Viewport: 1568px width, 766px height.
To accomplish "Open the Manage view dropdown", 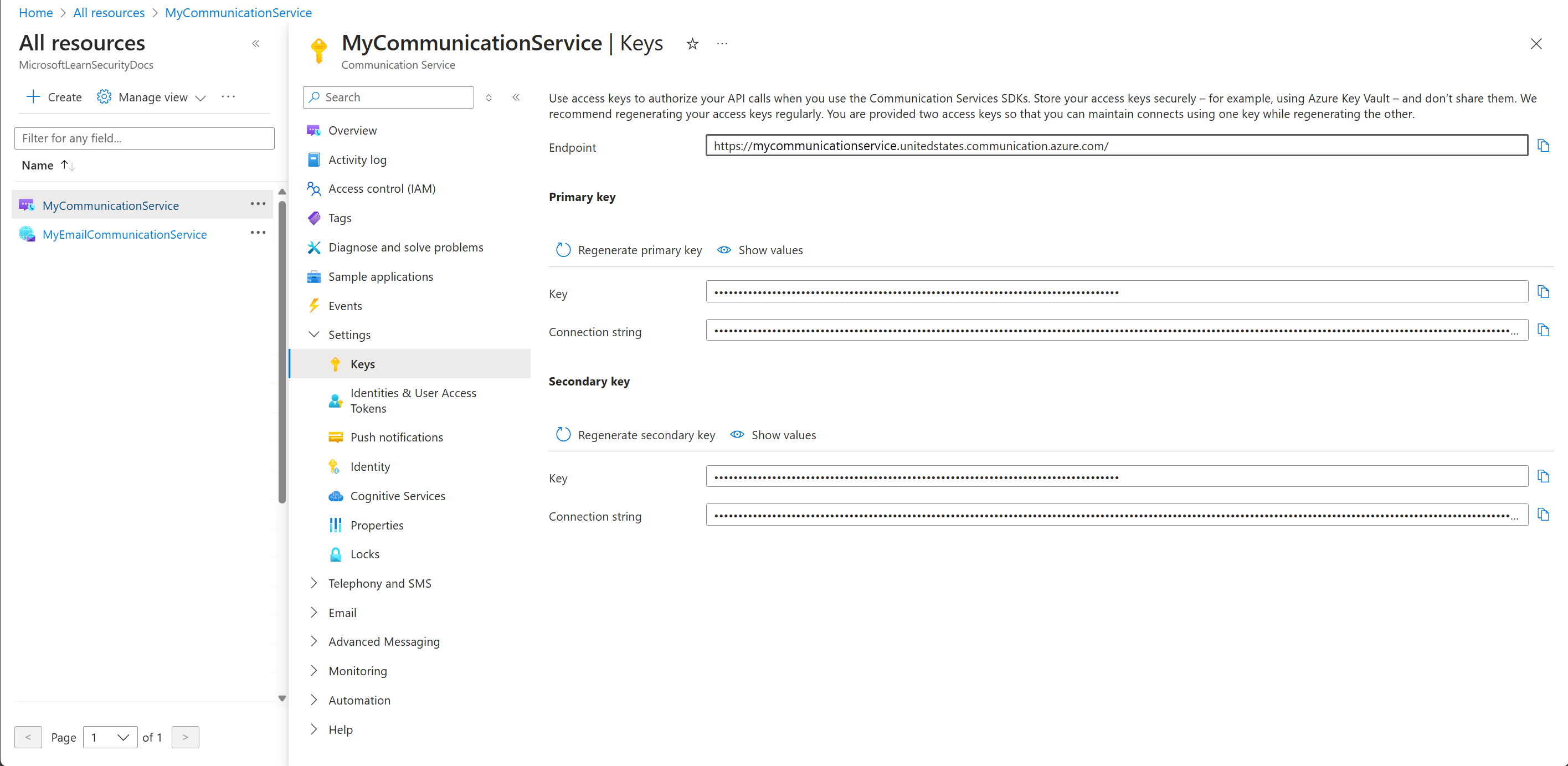I will pos(152,97).
